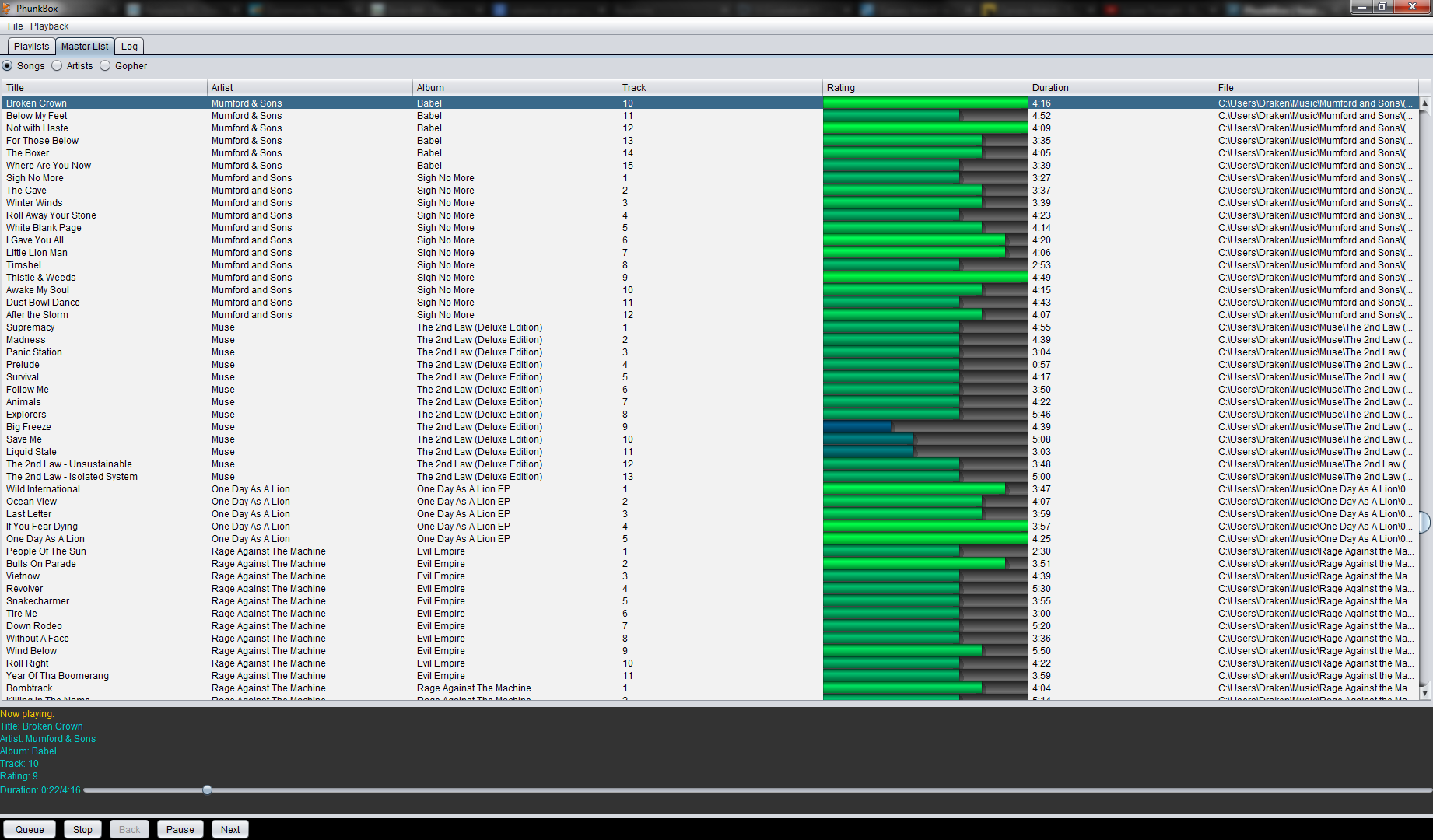Switch to the Log tab
The height and width of the screenshot is (840, 1433).
click(129, 47)
